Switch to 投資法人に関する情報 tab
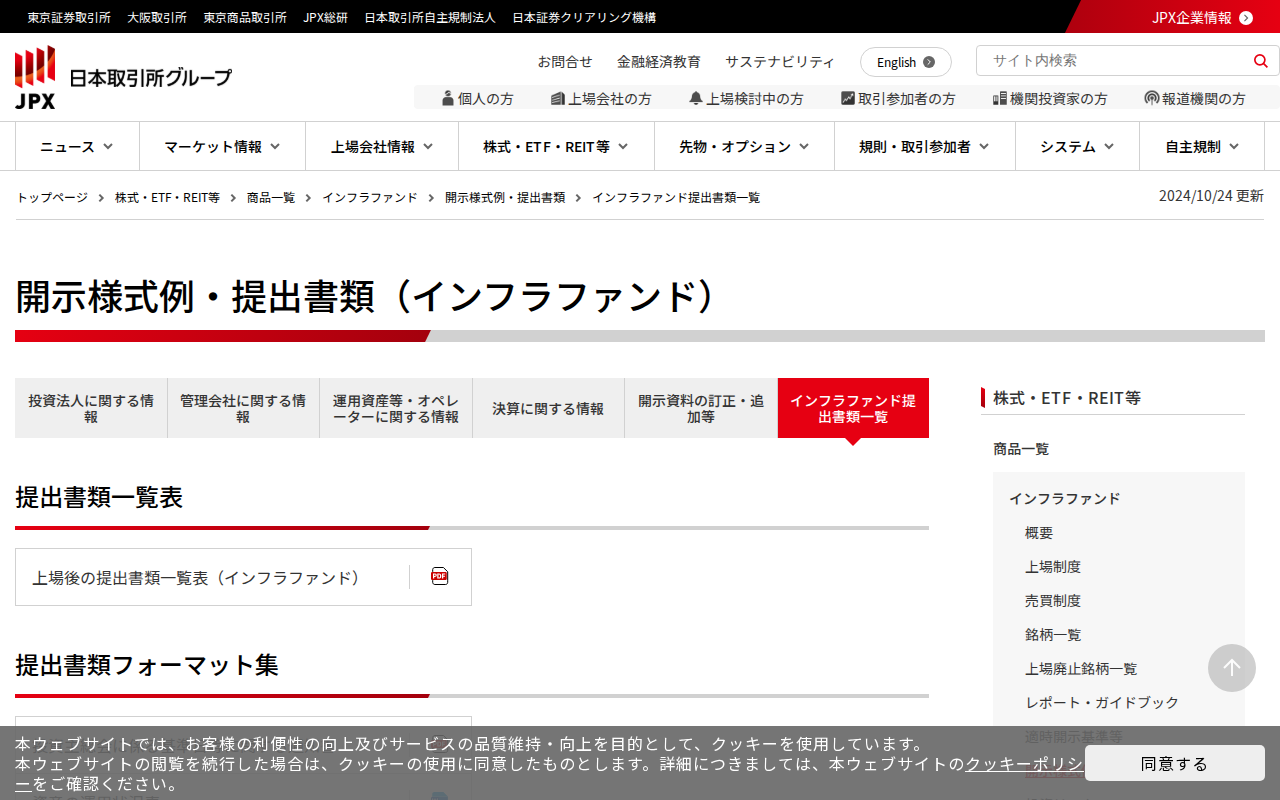The width and height of the screenshot is (1280, 800). (91, 408)
